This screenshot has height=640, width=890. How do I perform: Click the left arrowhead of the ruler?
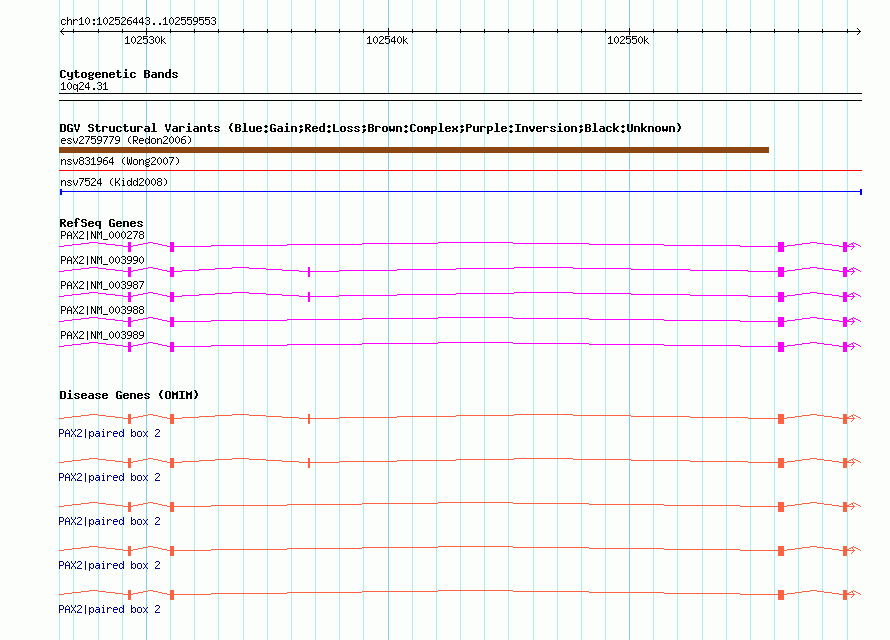point(62,32)
